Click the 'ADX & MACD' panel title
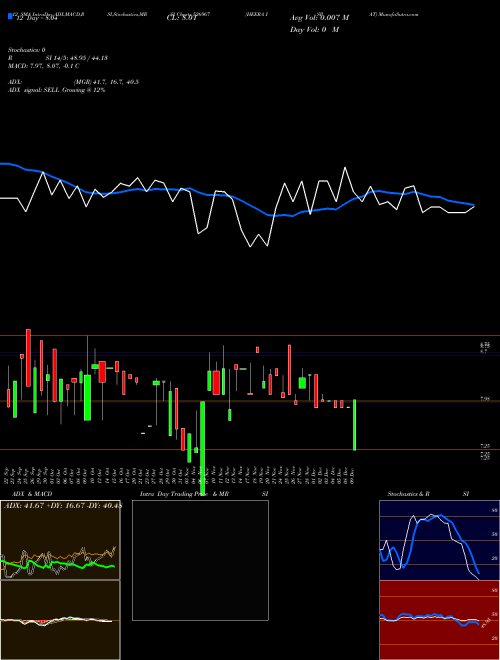500x660 pixels. (x=32, y=494)
